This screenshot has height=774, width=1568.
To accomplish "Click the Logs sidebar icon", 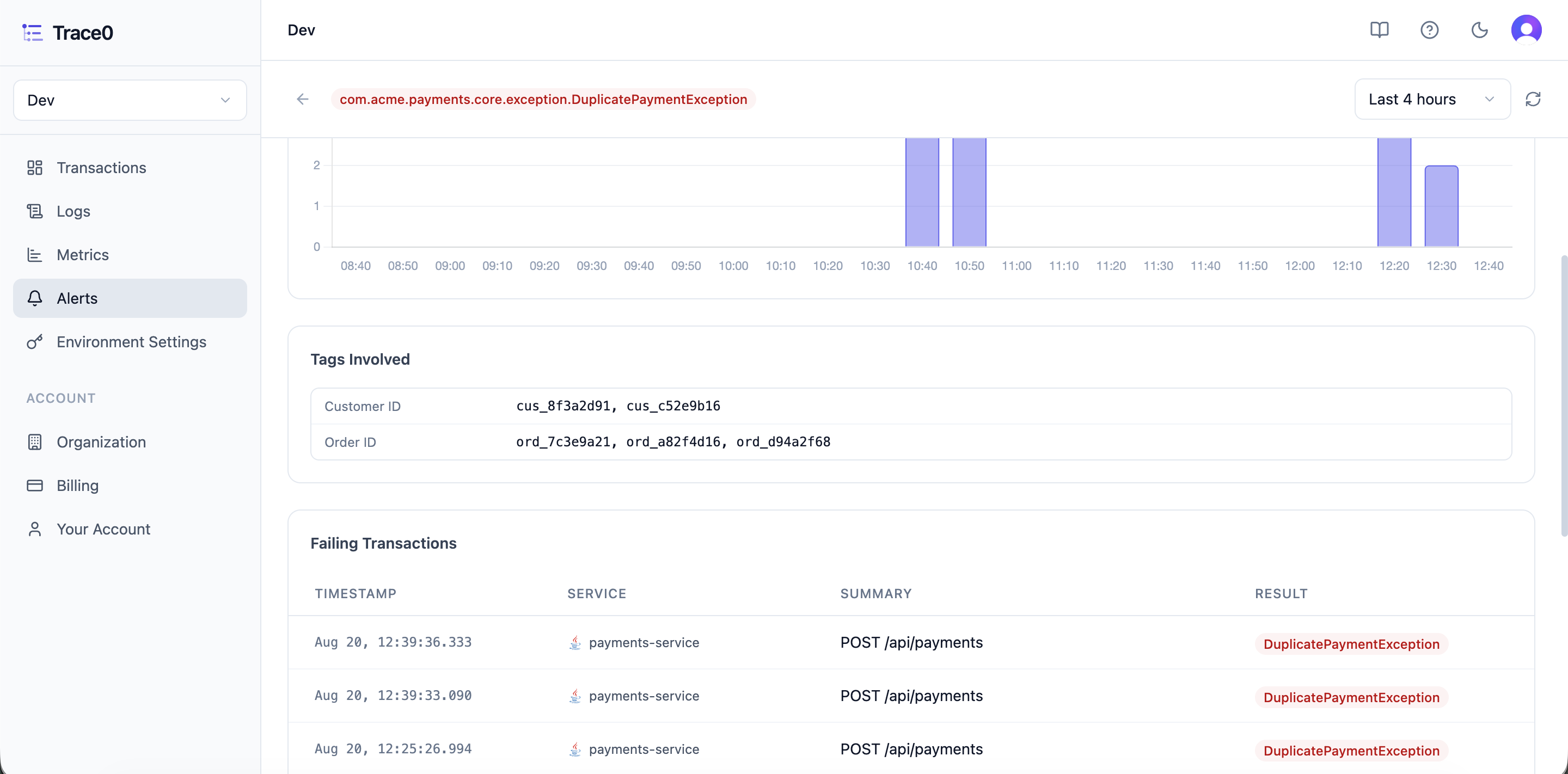I will 35,211.
